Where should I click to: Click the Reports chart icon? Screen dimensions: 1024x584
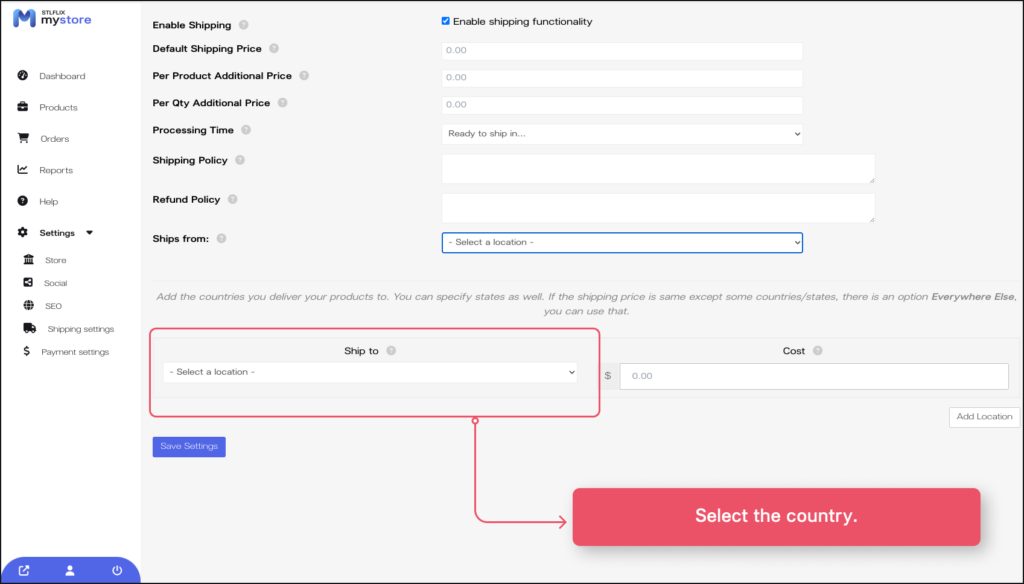coord(22,170)
